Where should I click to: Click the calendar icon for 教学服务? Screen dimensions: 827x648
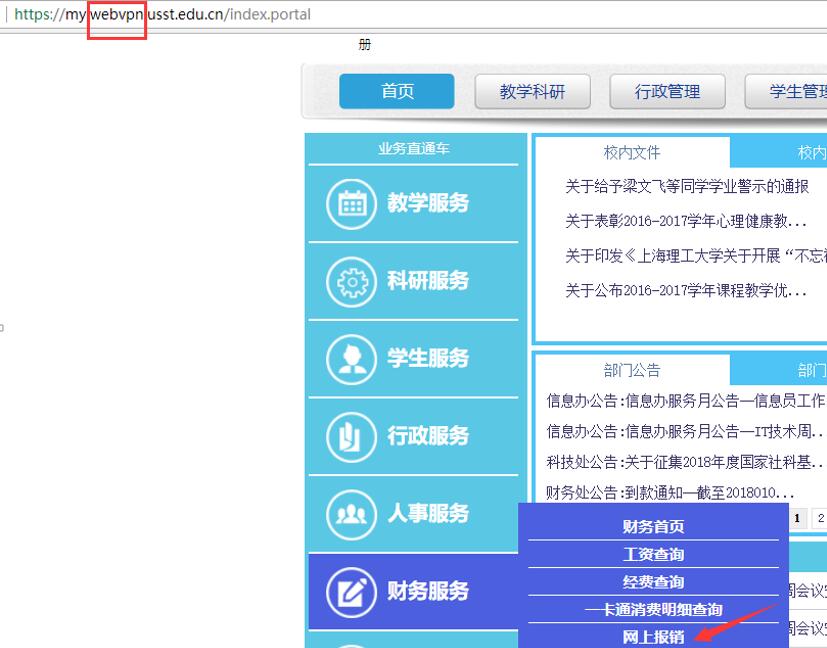[x=351, y=203]
